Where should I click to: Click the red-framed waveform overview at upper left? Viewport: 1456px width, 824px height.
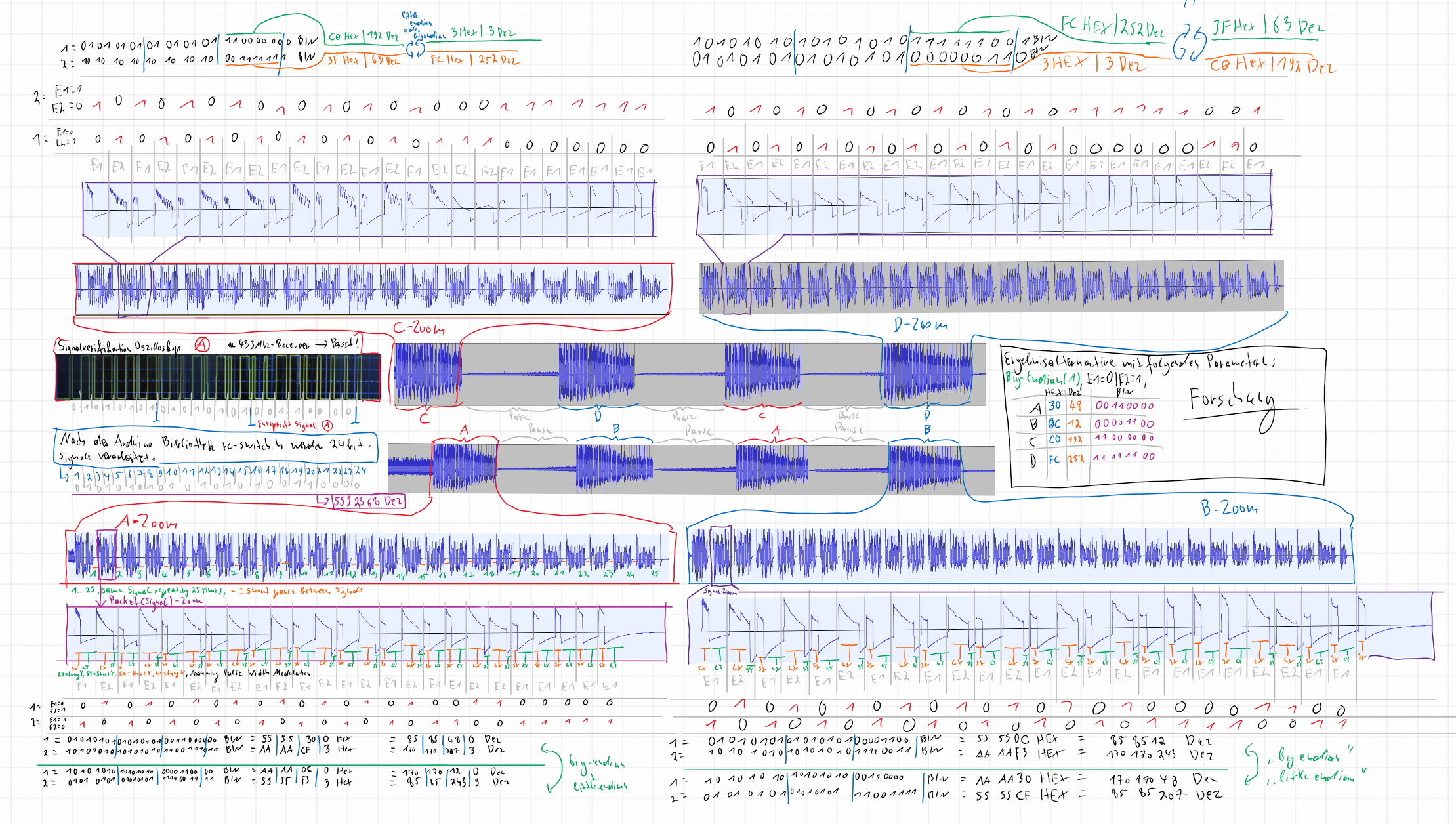pyautogui.click(x=373, y=289)
